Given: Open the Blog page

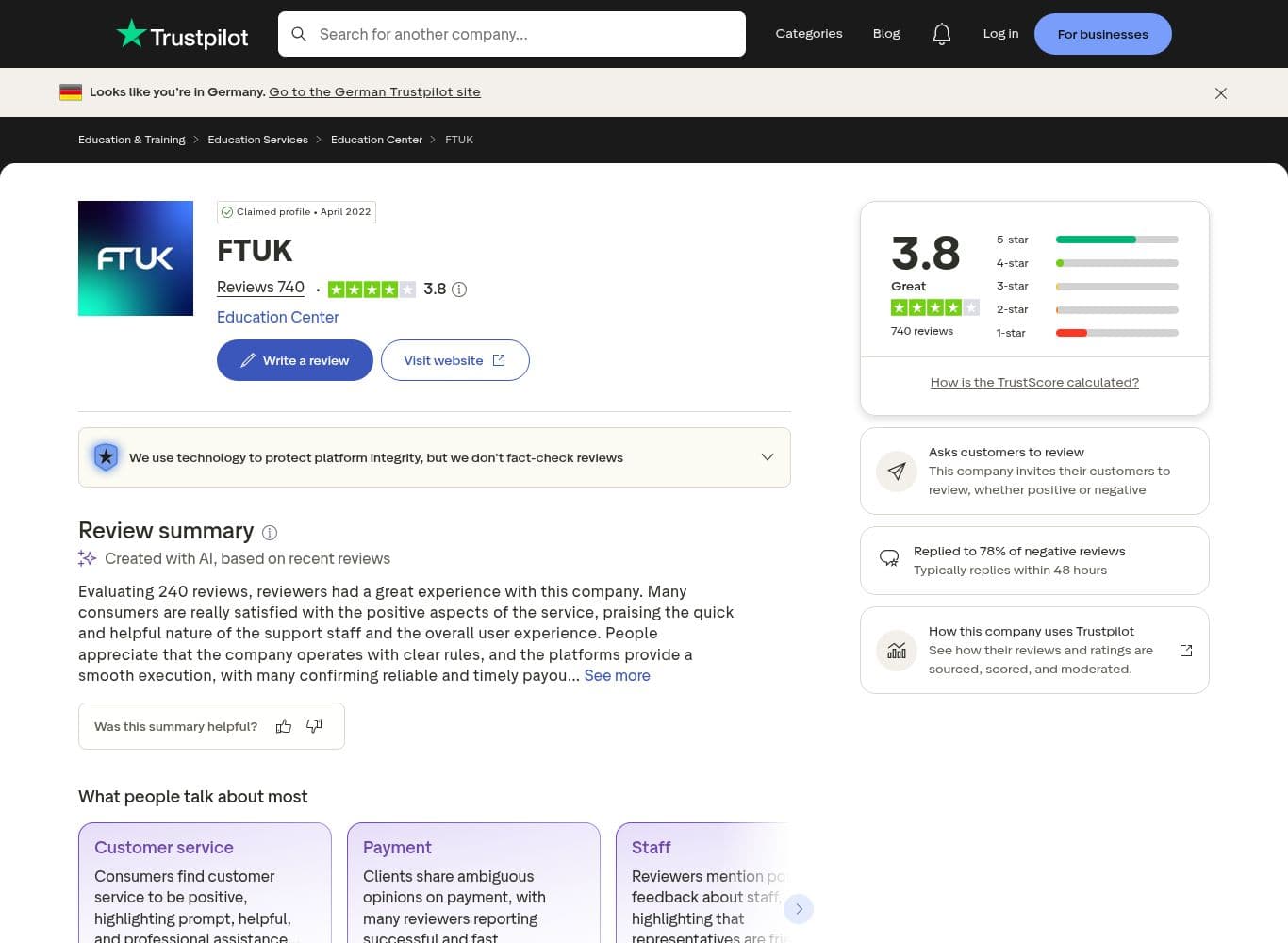Looking at the screenshot, I should [x=886, y=34].
